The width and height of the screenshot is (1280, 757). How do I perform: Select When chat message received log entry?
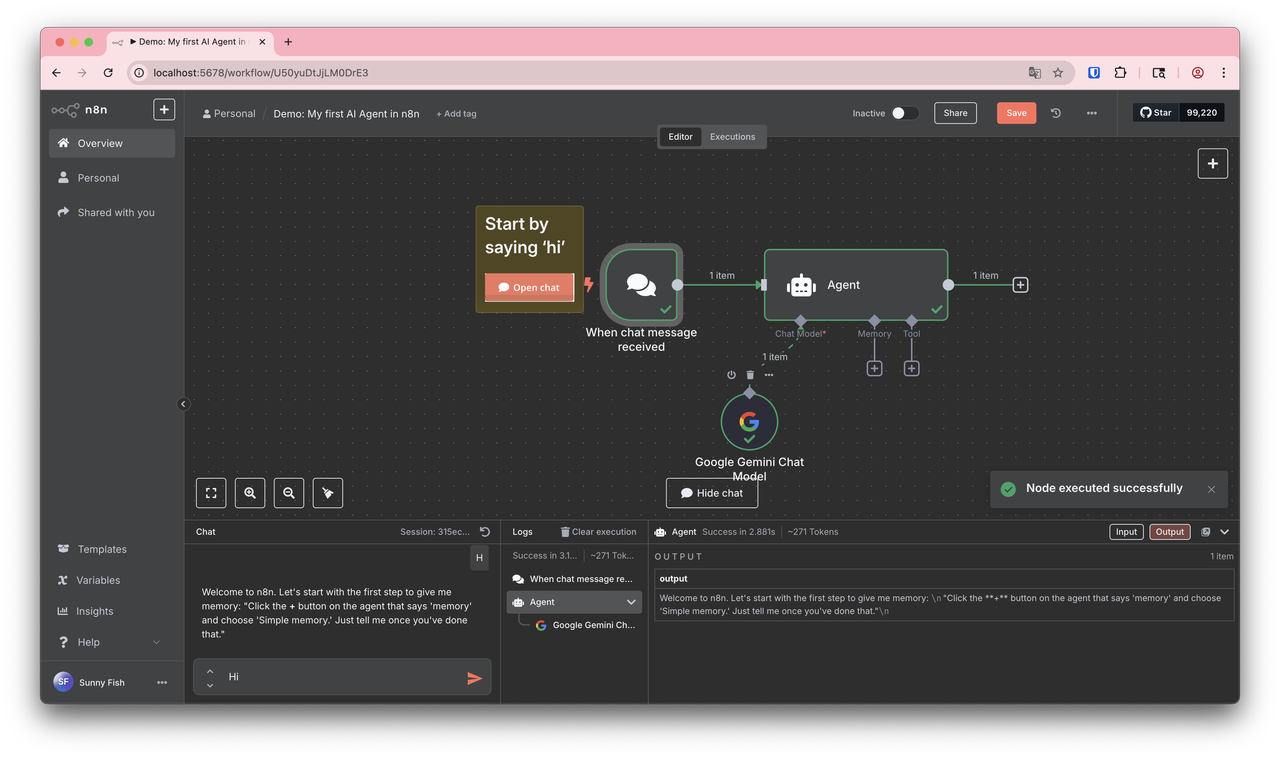click(x=573, y=579)
